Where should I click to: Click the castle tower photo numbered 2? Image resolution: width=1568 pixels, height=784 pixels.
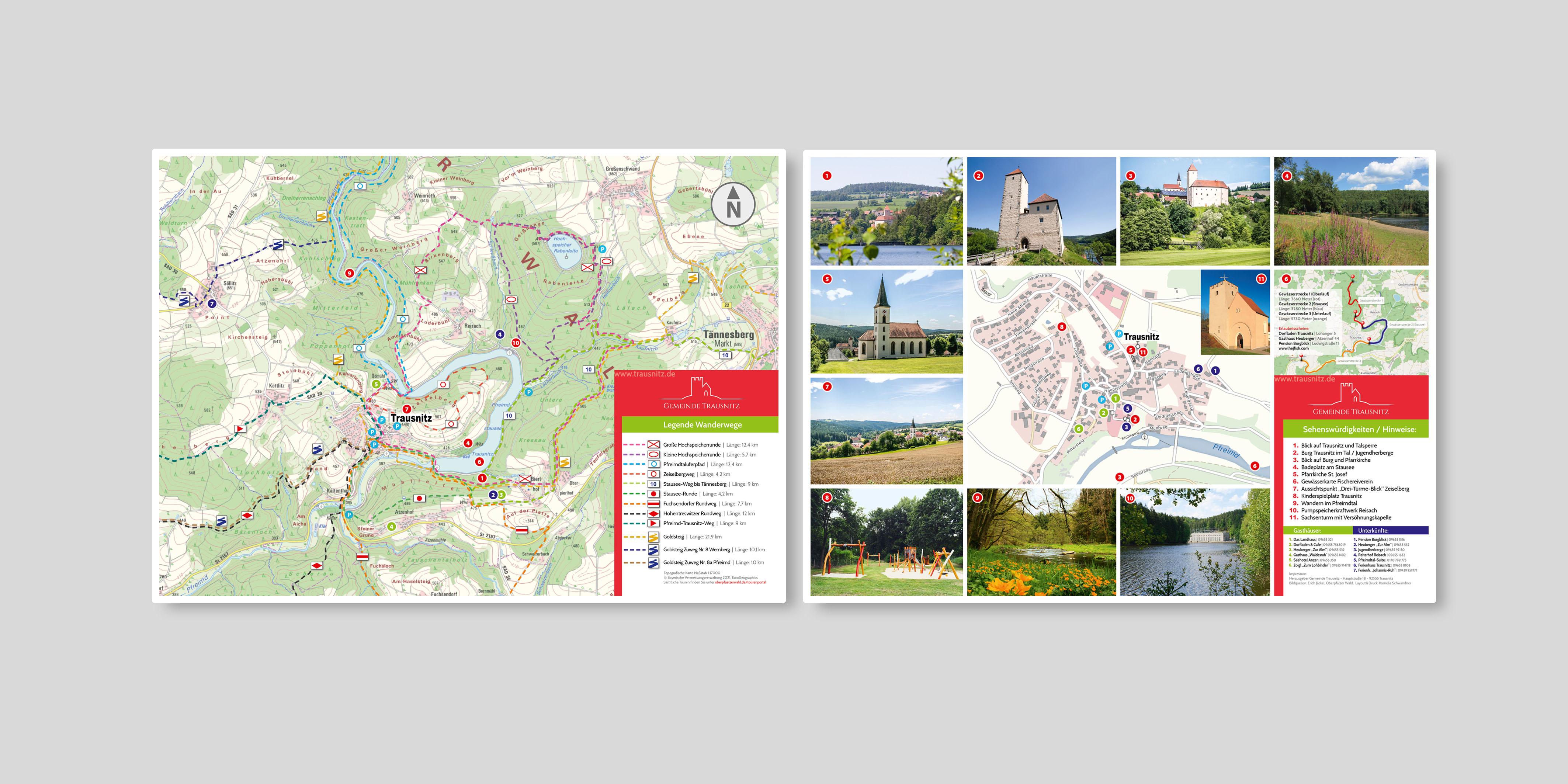tap(1041, 211)
